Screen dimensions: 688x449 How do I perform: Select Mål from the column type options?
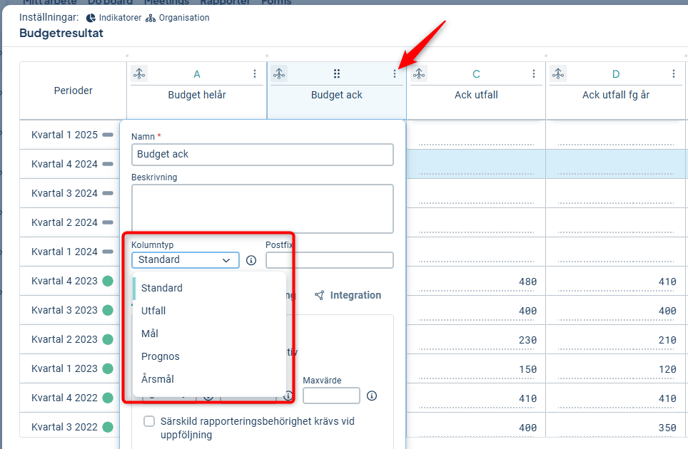[x=149, y=333]
